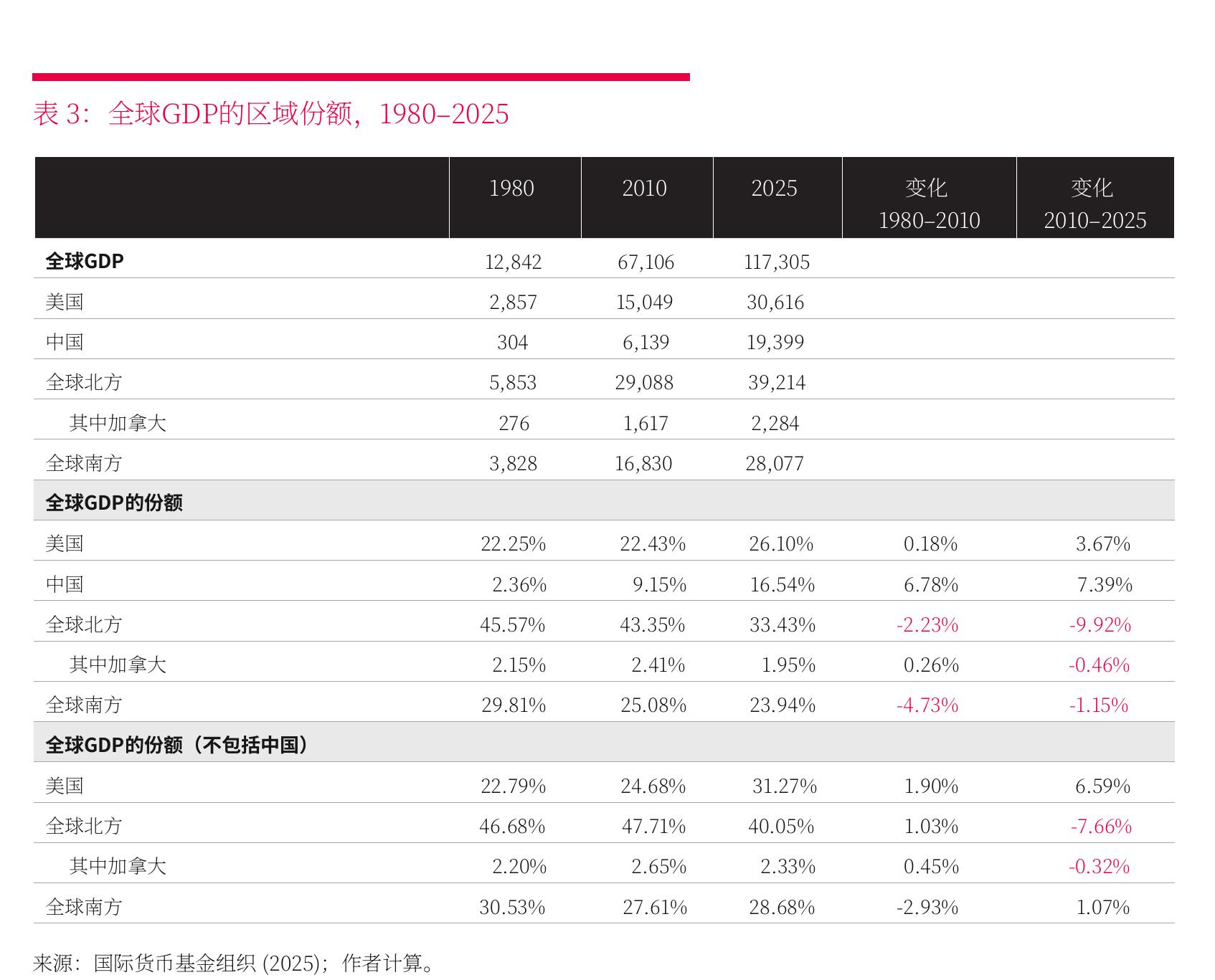Click US change value 3.67%

[x=1103, y=544]
